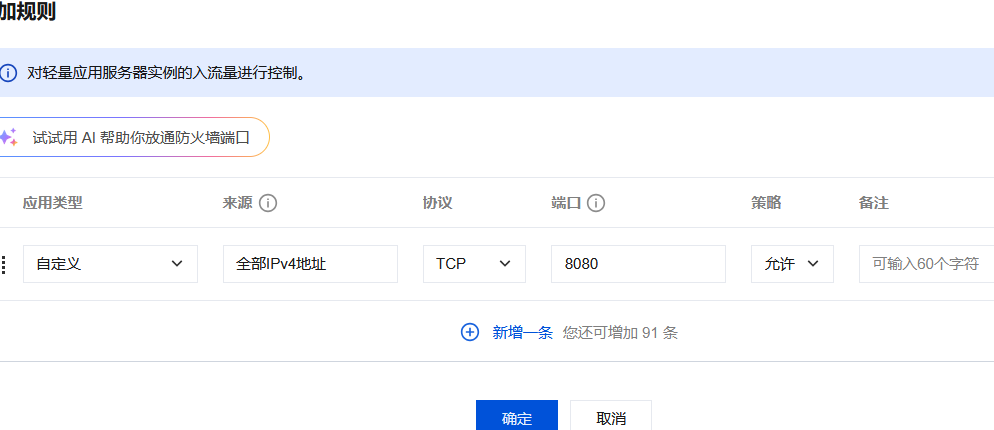Open the 自定义 application type dropdown
The height and width of the screenshot is (430, 994).
(110, 264)
